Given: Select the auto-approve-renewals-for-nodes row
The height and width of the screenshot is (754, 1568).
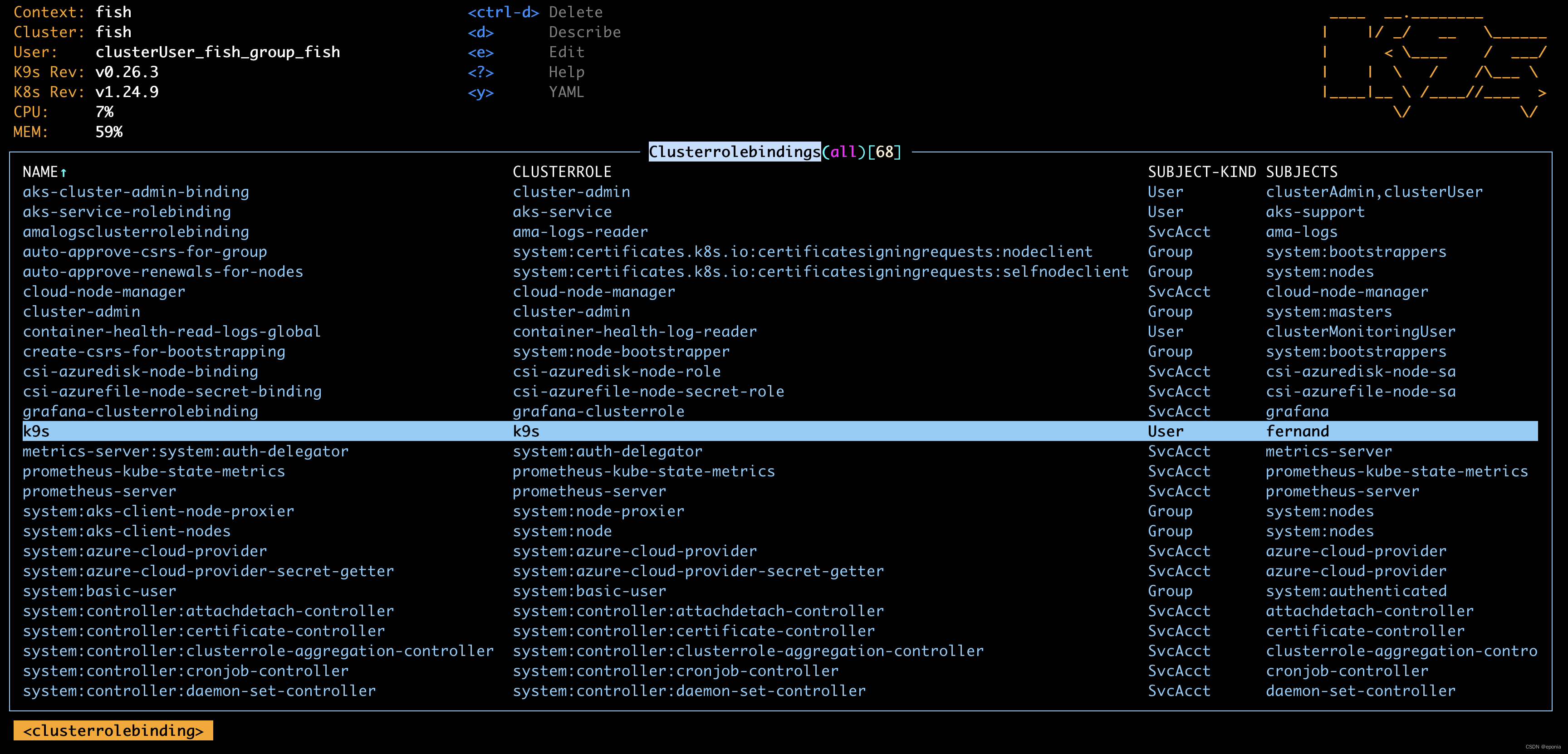Looking at the screenshot, I should (x=780, y=272).
